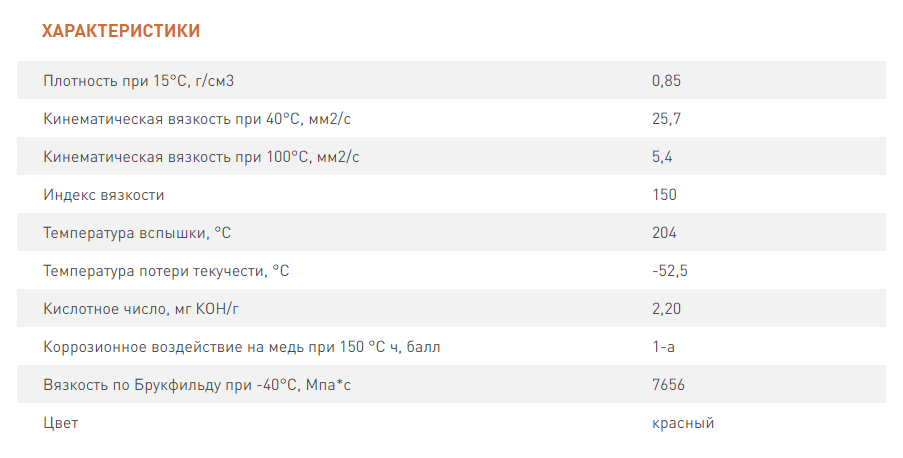903x458 pixels.
Task: Select Brookfield viscosity value 7656
Action: [x=668, y=385]
